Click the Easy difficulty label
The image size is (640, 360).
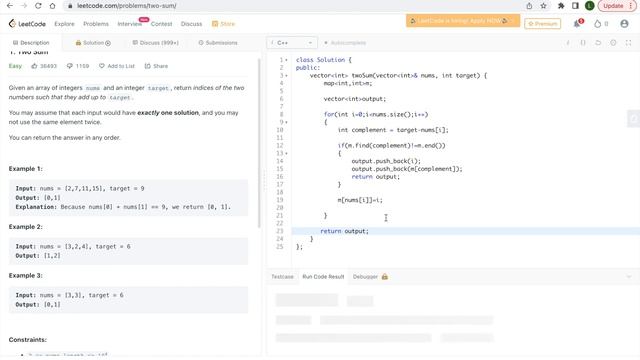[x=15, y=66]
